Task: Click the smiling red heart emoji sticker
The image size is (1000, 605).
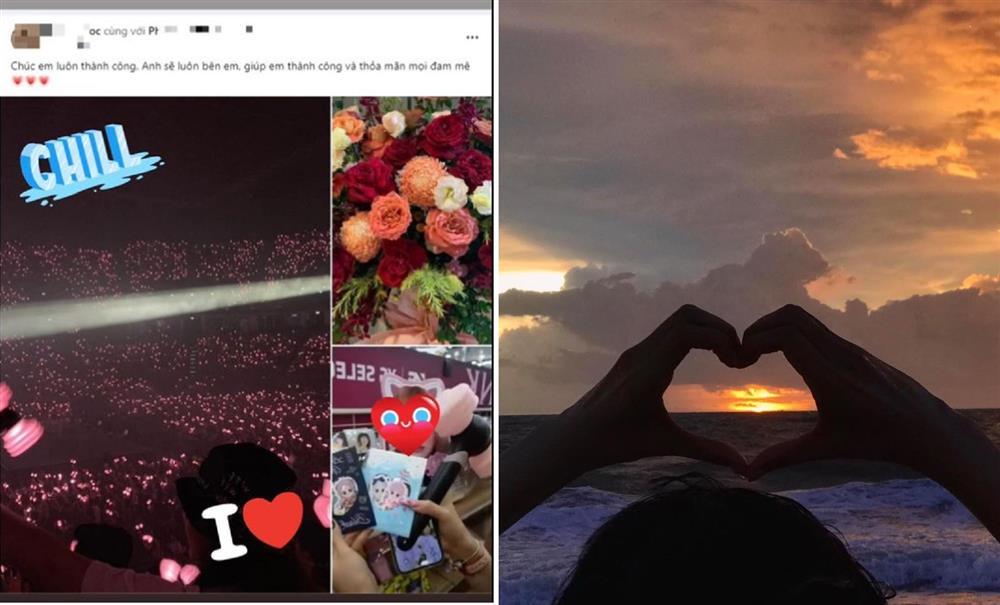Action: pyautogui.click(x=404, y=423)
